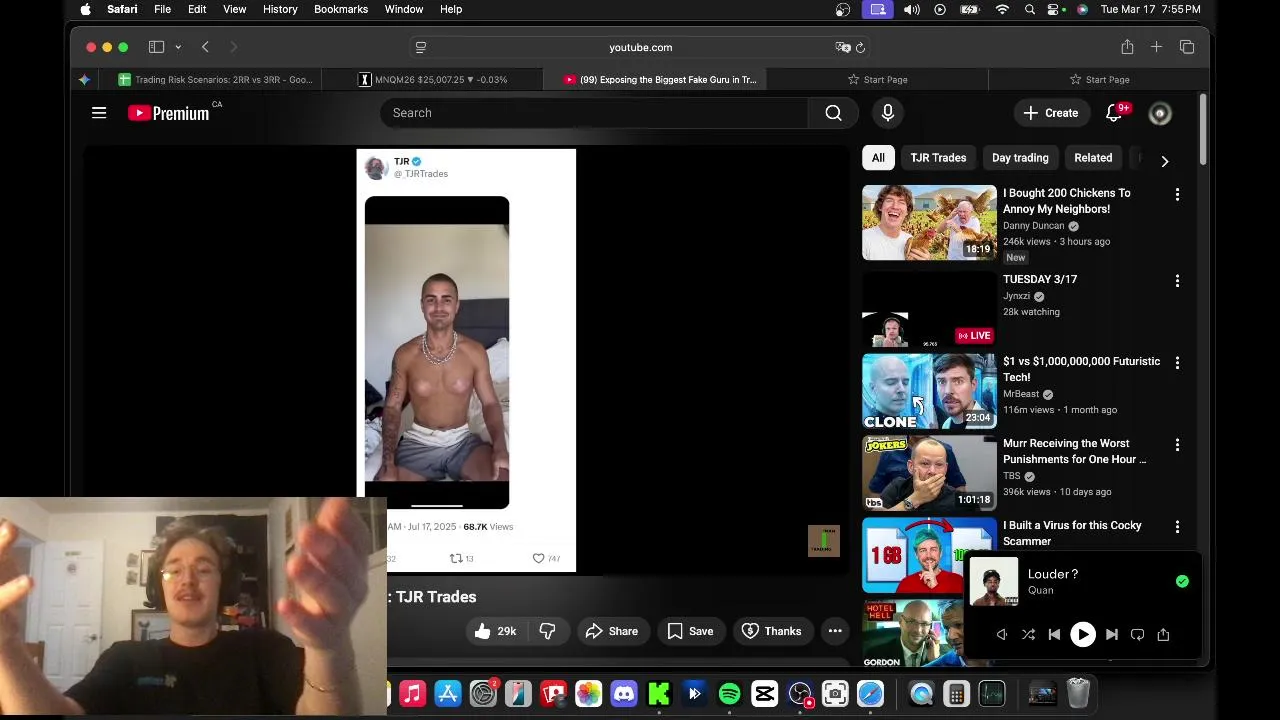Image resolution: width=1280 pixels, height=720 pixels.
Task: Reload the youtube.com page
Action: pyautogui.click(x=860, y=47)
